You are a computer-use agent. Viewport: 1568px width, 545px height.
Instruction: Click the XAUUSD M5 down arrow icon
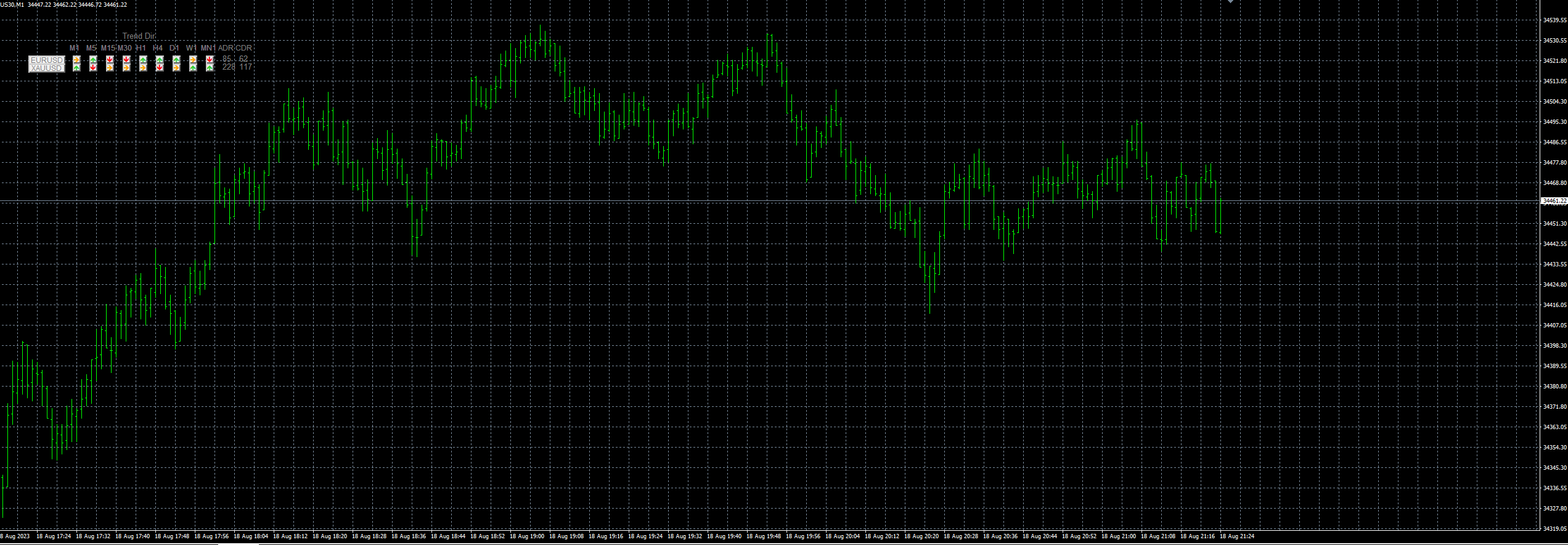[x=93, y=67]
